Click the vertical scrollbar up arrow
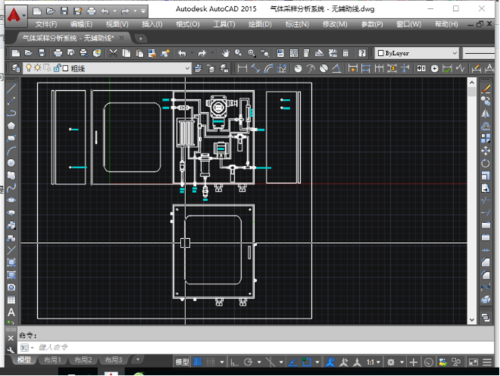The width and height of the screenshot is (500, 376). click(472, 82)
